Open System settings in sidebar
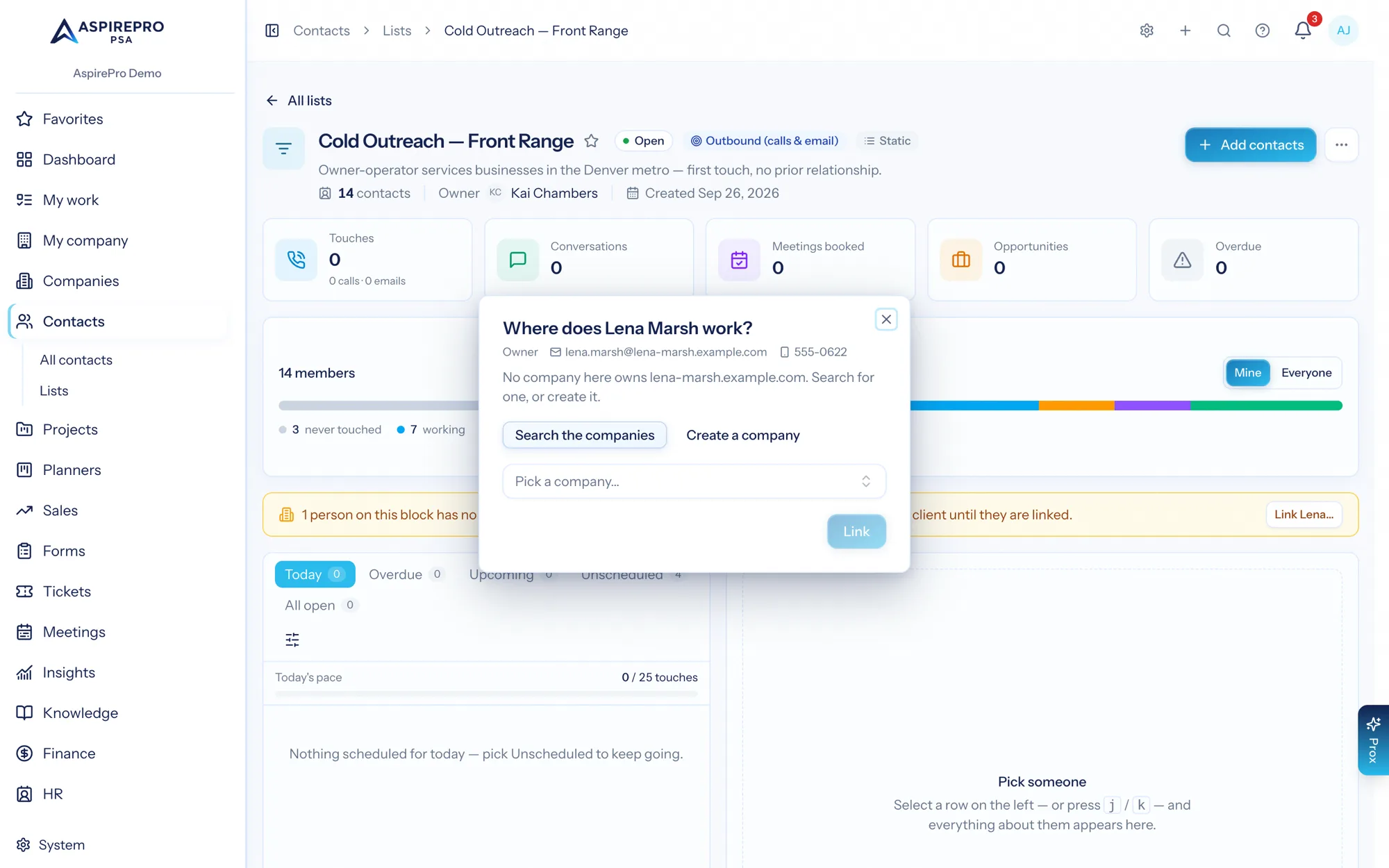 click(x=62, y=845)
